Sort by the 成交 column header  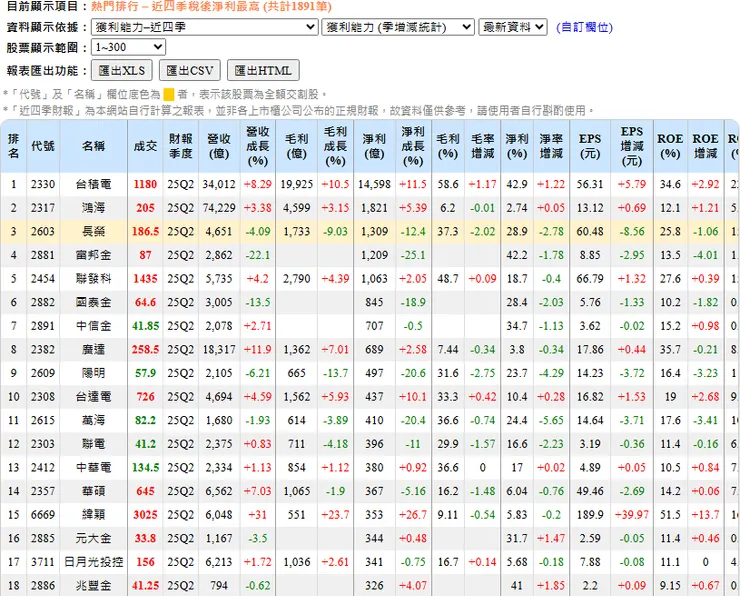pyautogui.click(x=145, y=146)
